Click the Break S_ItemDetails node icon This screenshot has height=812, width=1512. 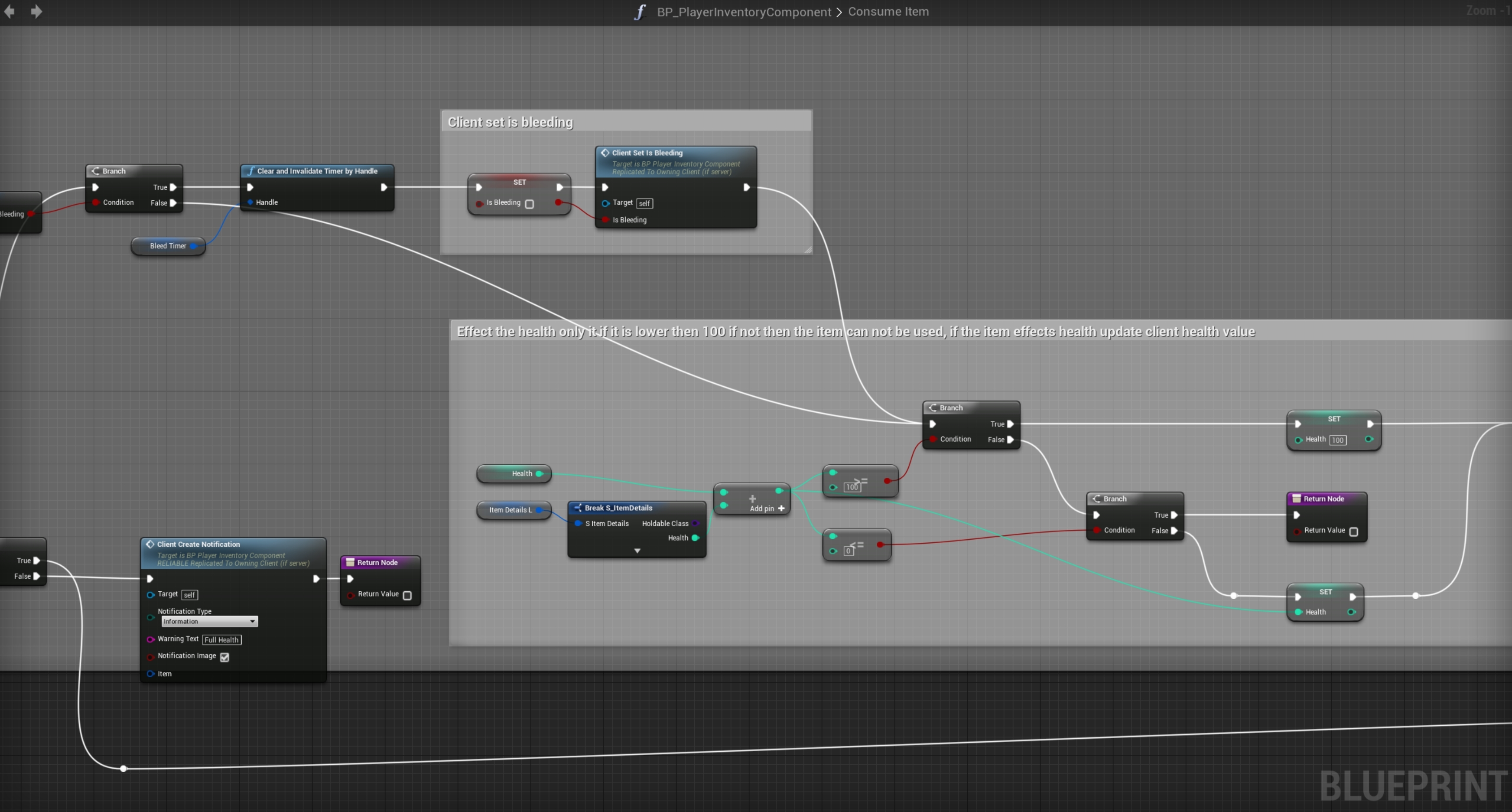(578, 508)
